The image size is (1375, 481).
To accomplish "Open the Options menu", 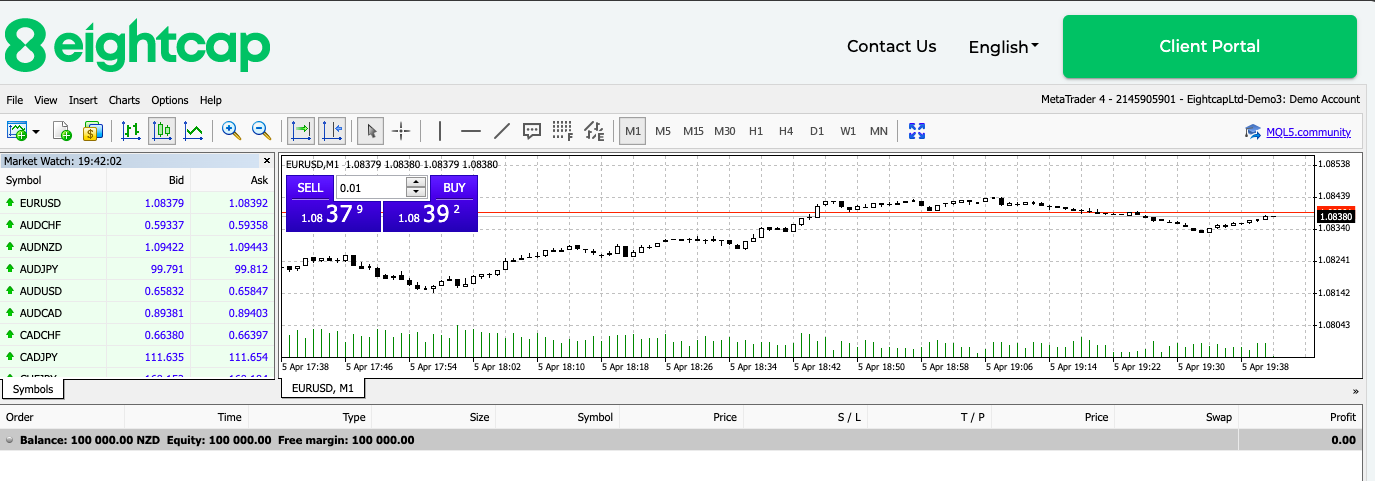I will 170,100.
